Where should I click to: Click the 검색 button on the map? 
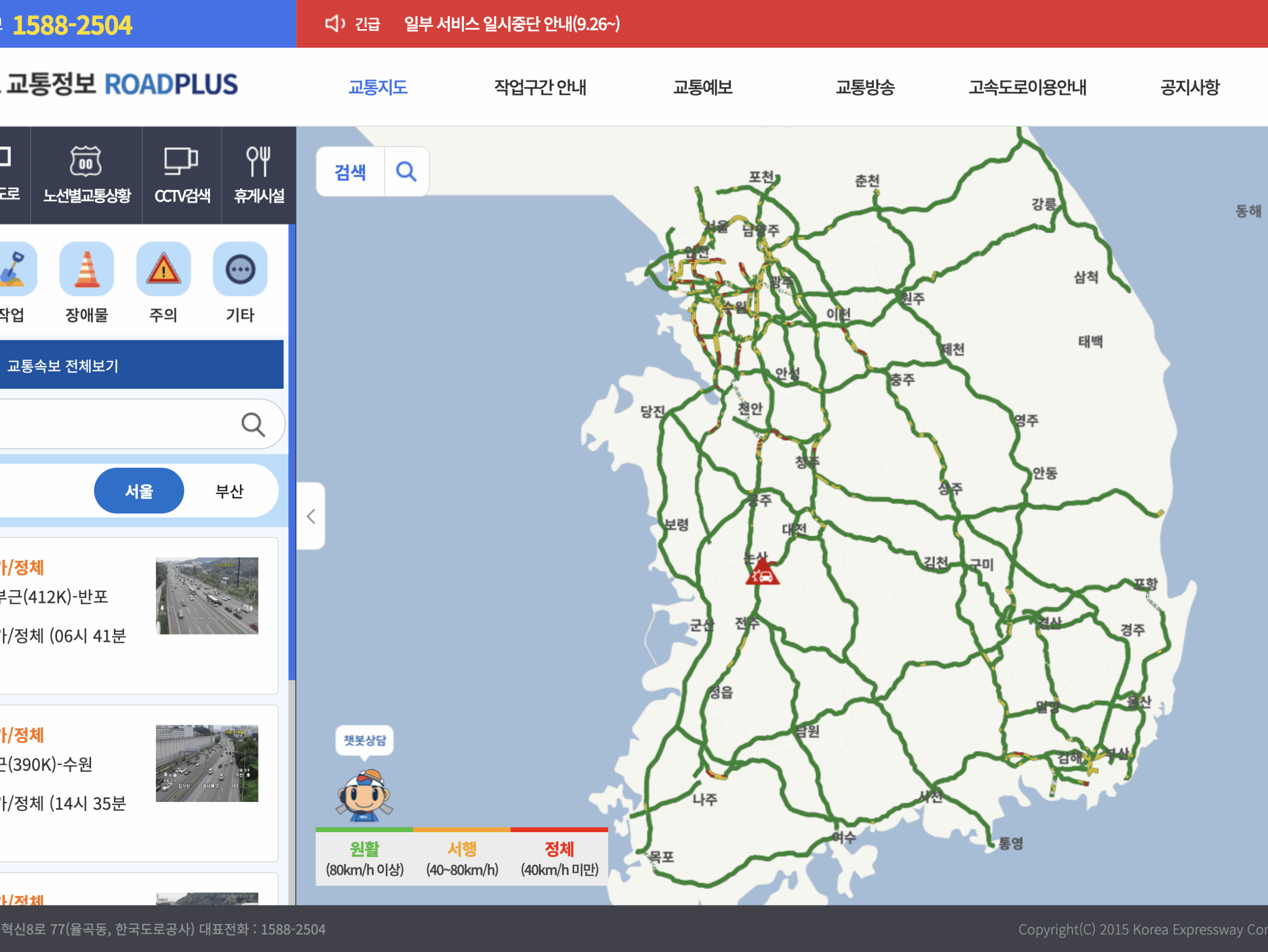coord(350,171)
